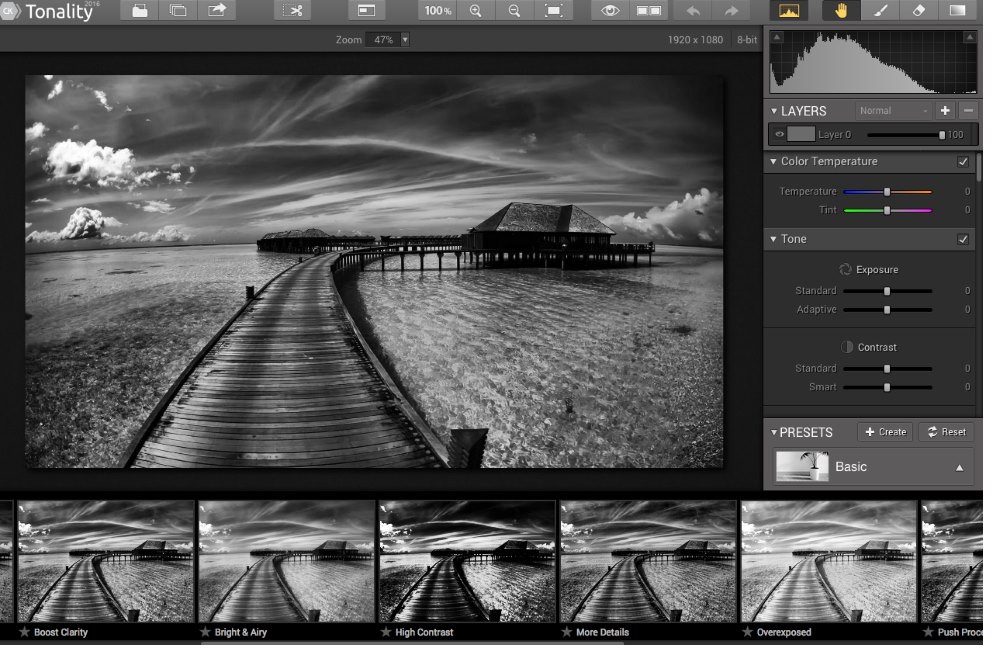Remove layer with minus button
This screenshot has height=662, width=1000.
968,110
